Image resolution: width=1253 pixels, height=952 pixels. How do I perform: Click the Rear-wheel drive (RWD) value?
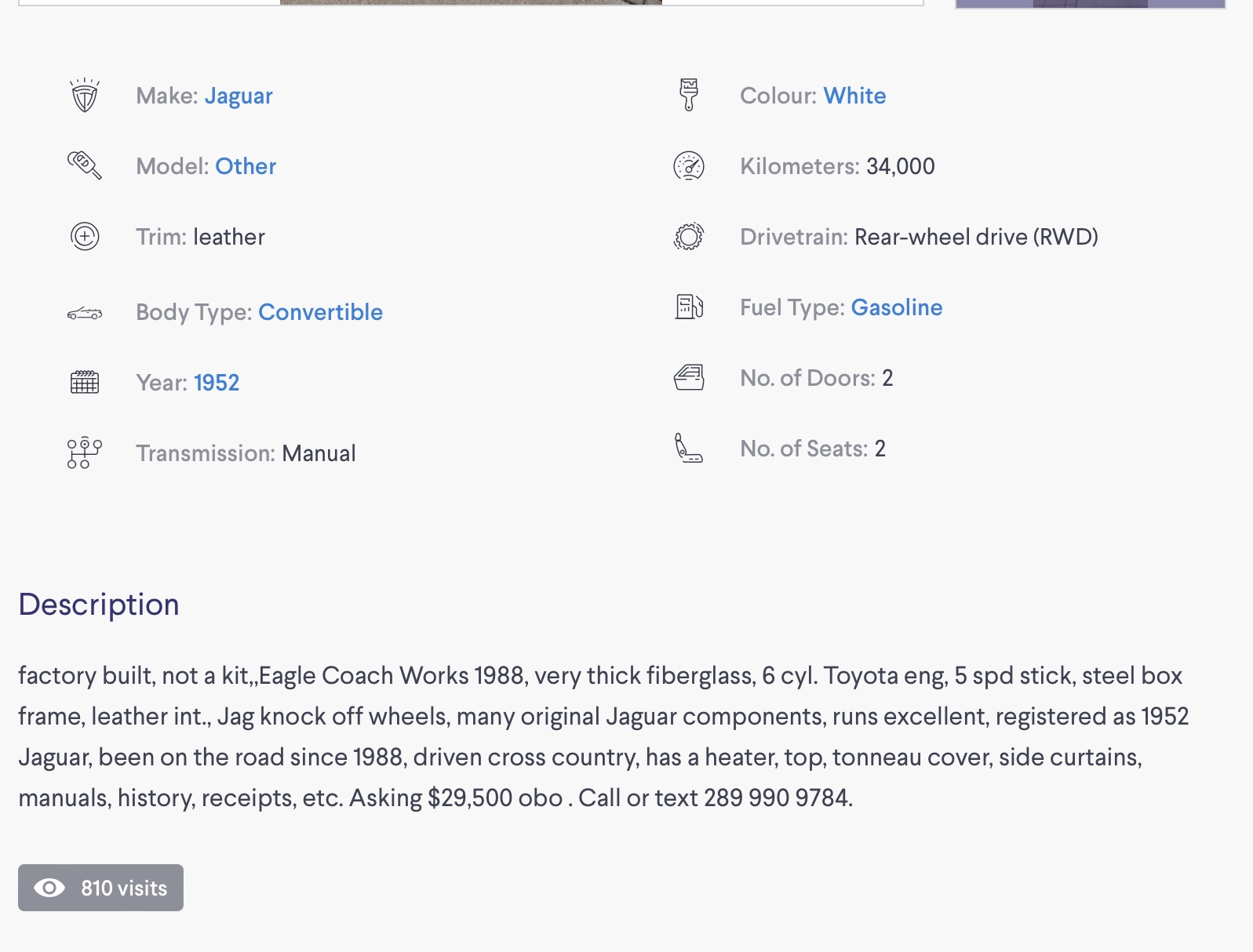point(976,237)
